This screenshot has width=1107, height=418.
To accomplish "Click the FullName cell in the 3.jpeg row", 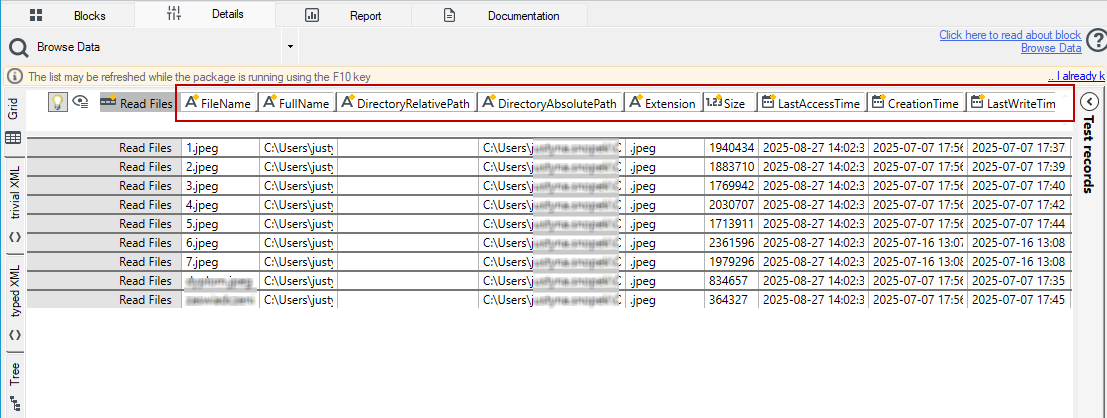I will [298, 186].
